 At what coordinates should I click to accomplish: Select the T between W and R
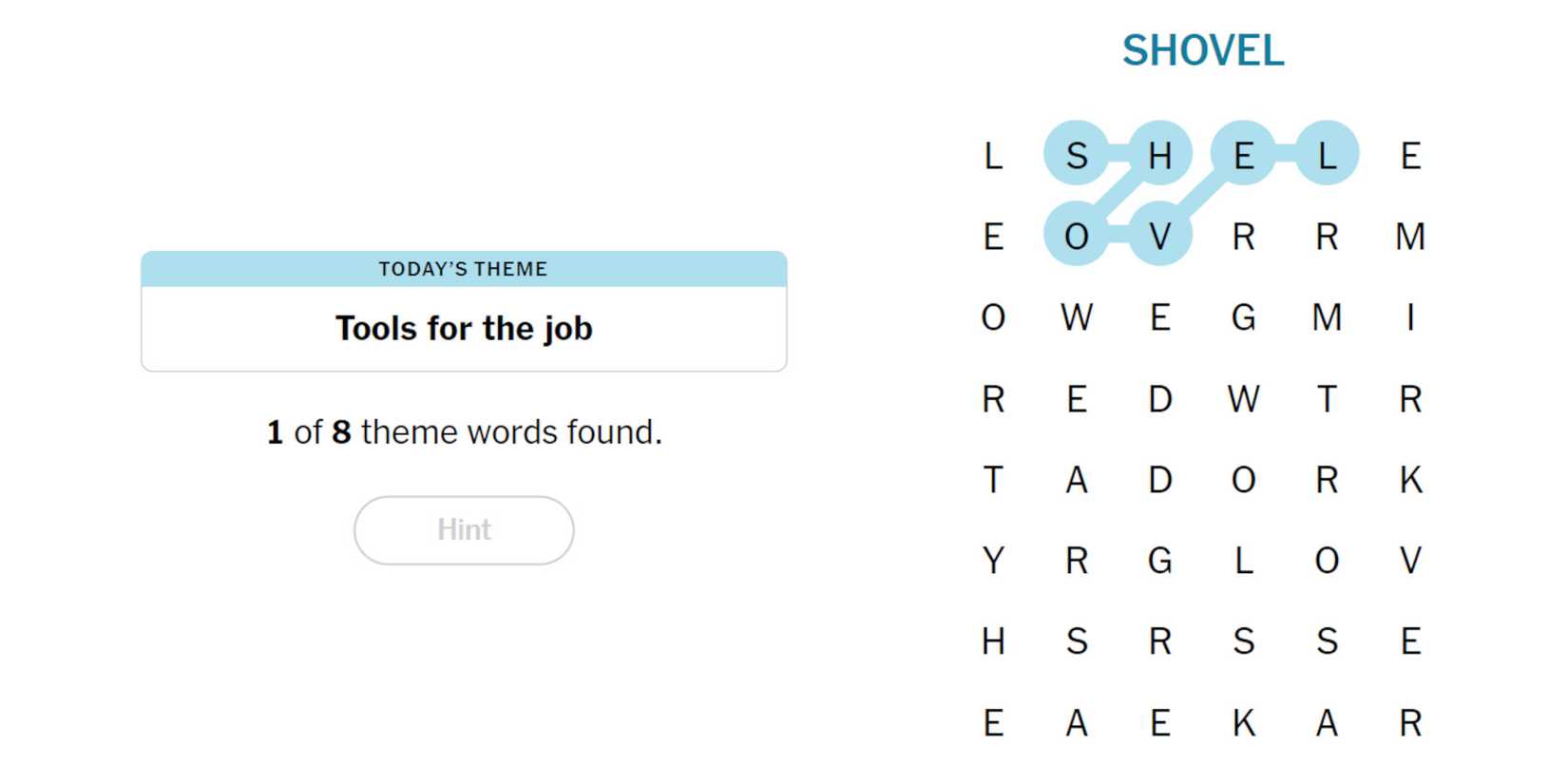[1327, 399]
